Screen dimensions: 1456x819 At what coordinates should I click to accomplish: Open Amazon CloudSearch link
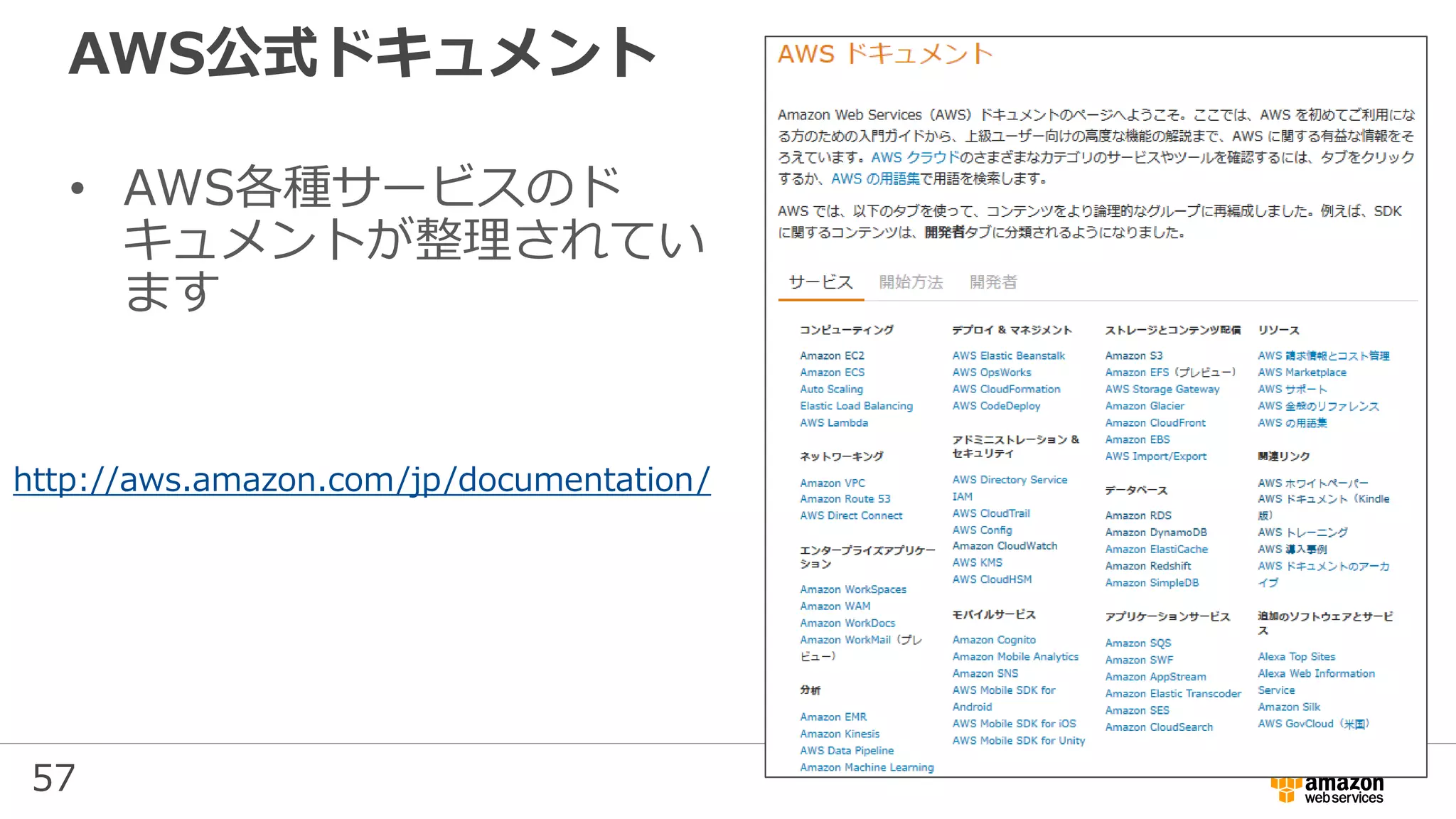tap(1159, 727)
